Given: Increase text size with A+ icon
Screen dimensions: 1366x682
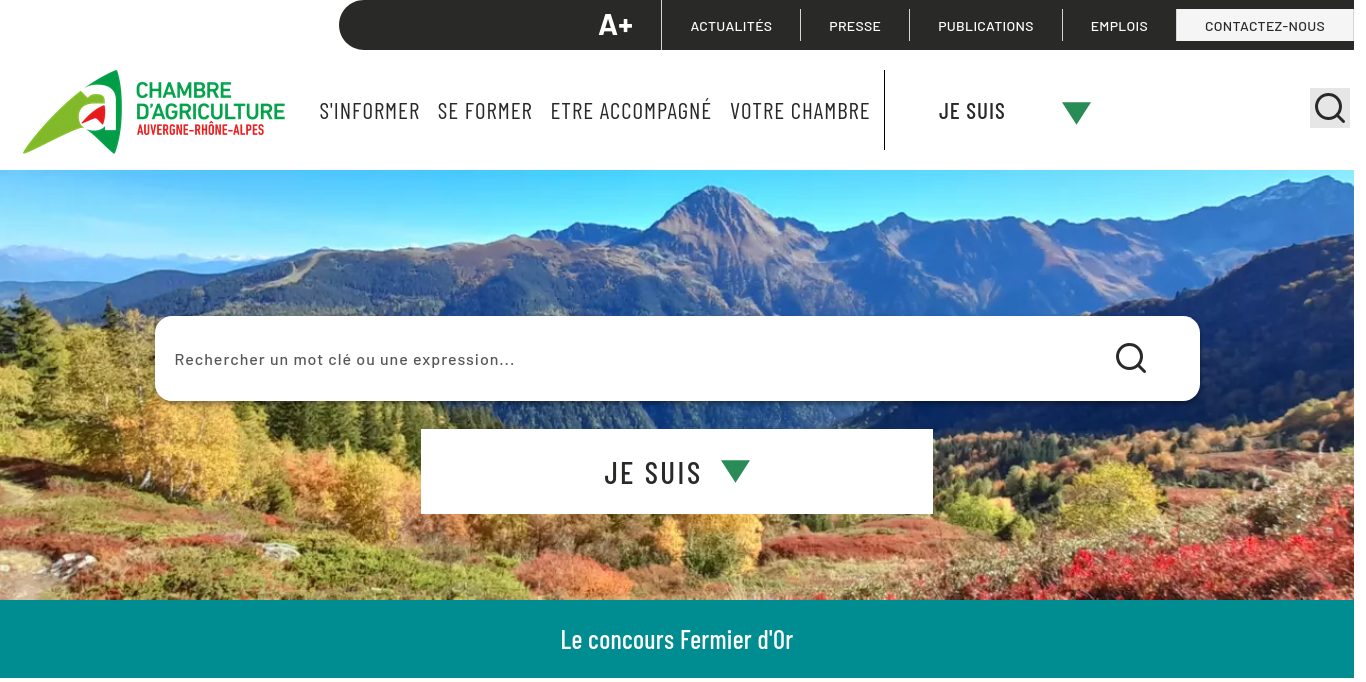Looking at the screenshot, I should (x=615, y=25).
